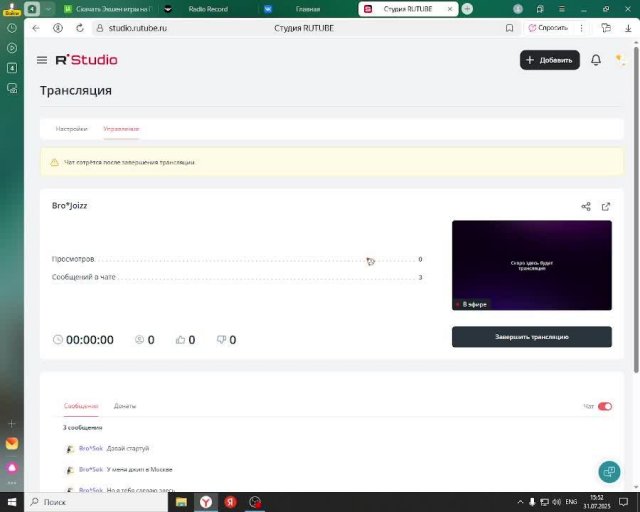Open the tabs icon left of the browser menu

tap(540, 9)
